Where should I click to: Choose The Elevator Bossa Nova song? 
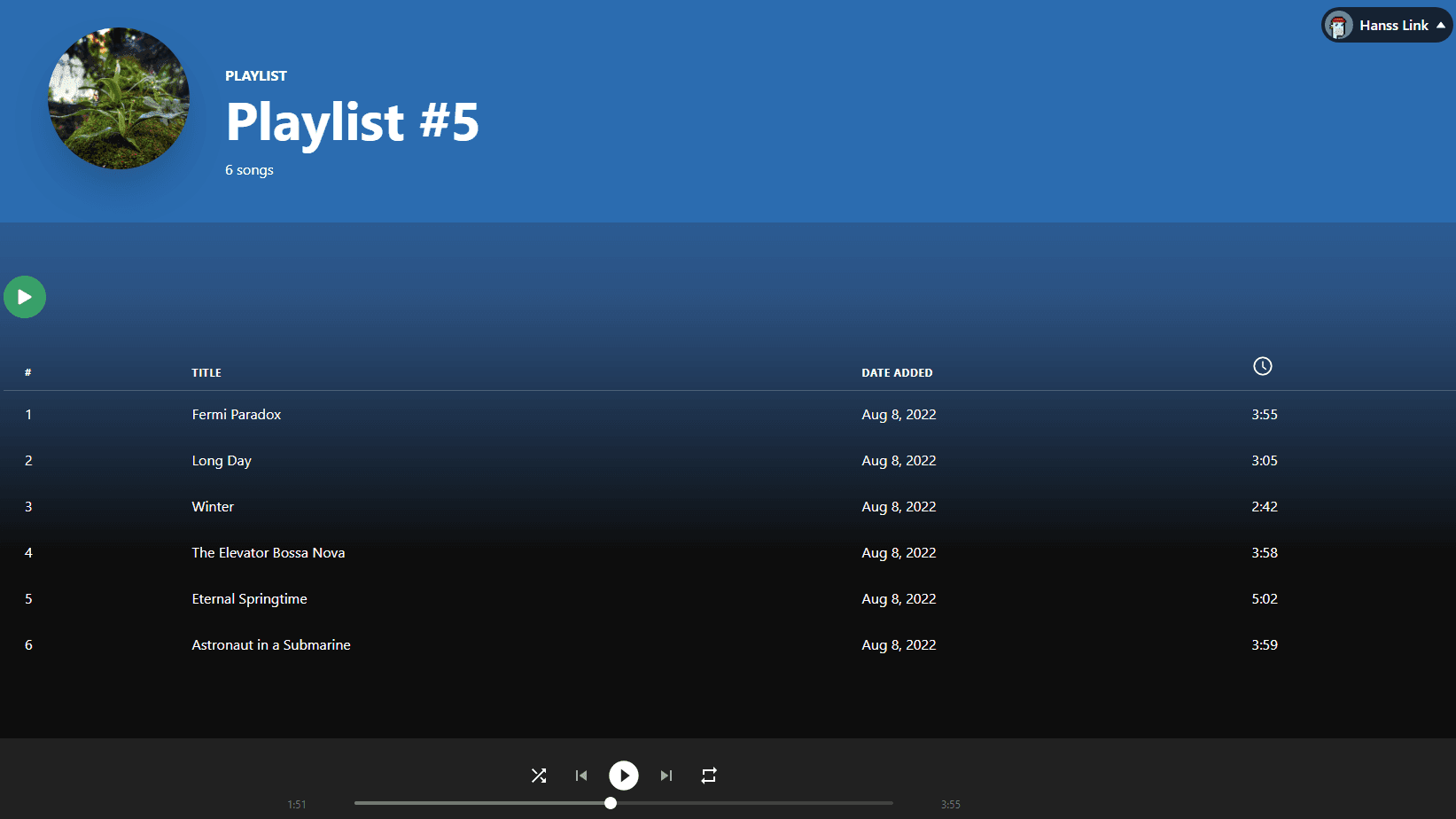(x=269, y=553)
